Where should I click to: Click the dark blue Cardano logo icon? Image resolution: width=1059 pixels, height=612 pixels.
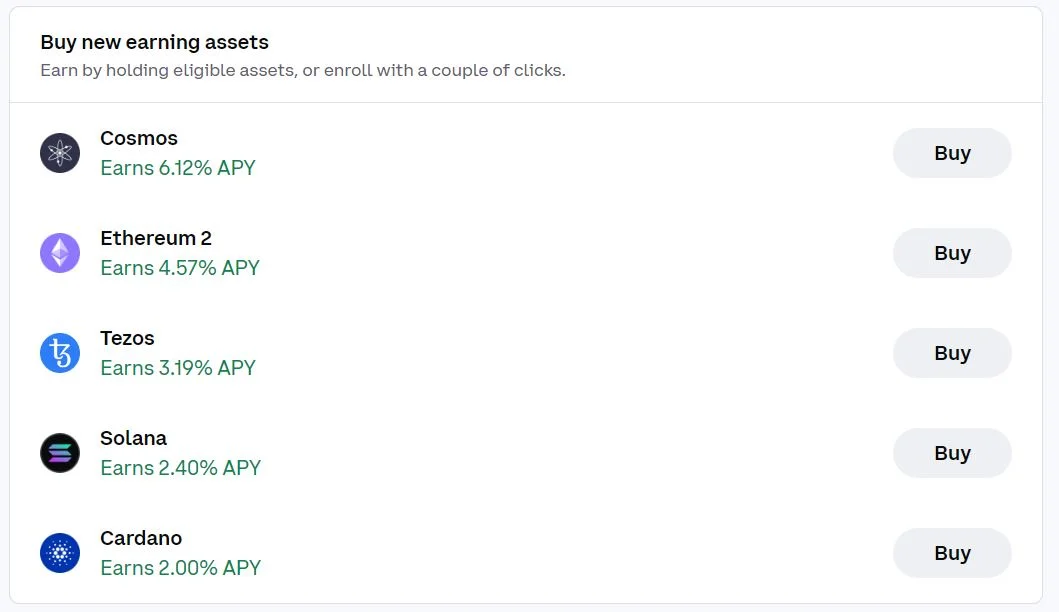pyautogui.click(x=60, y=553)
